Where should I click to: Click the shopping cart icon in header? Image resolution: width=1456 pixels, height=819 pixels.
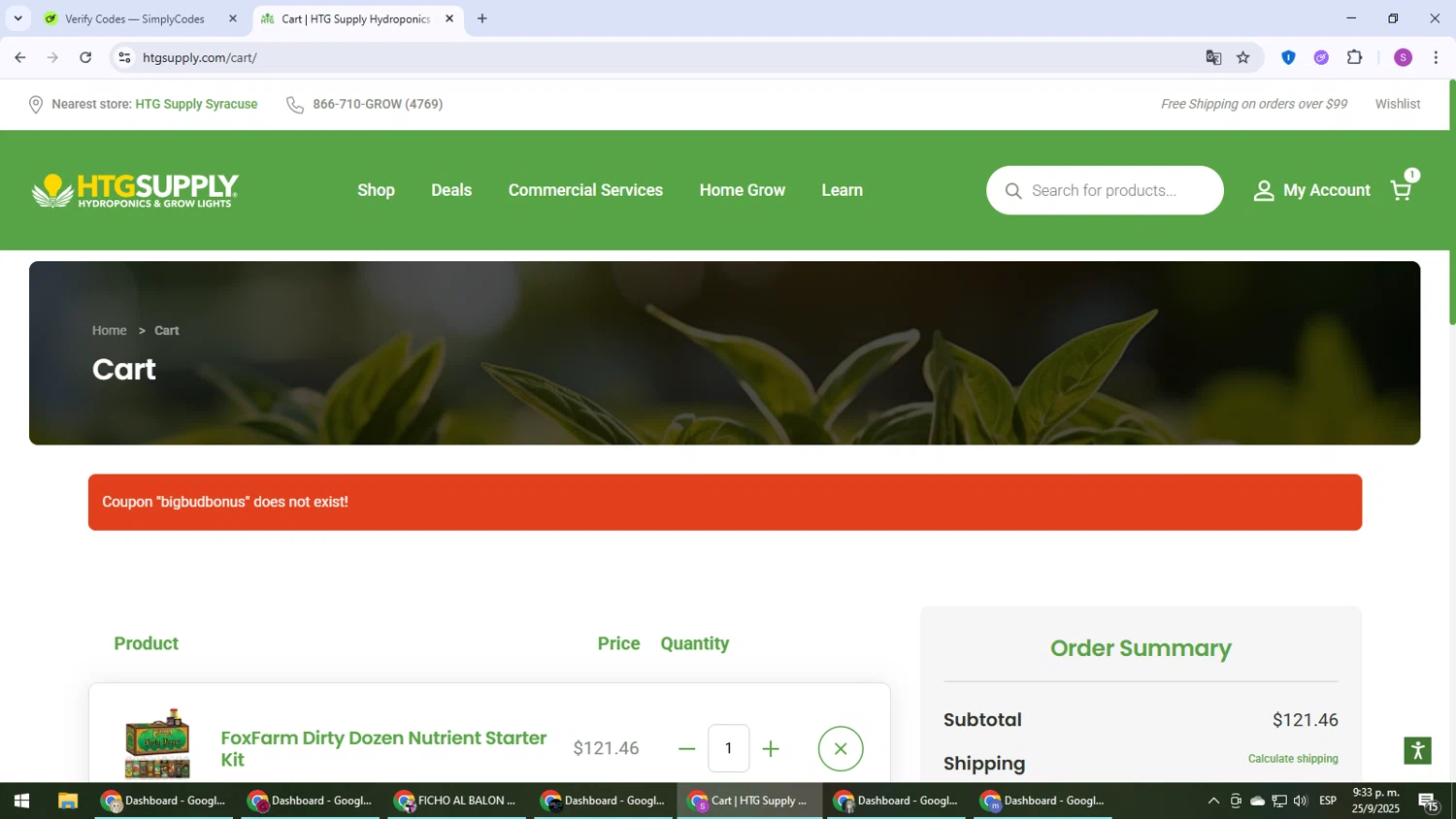pos(1401,190)
